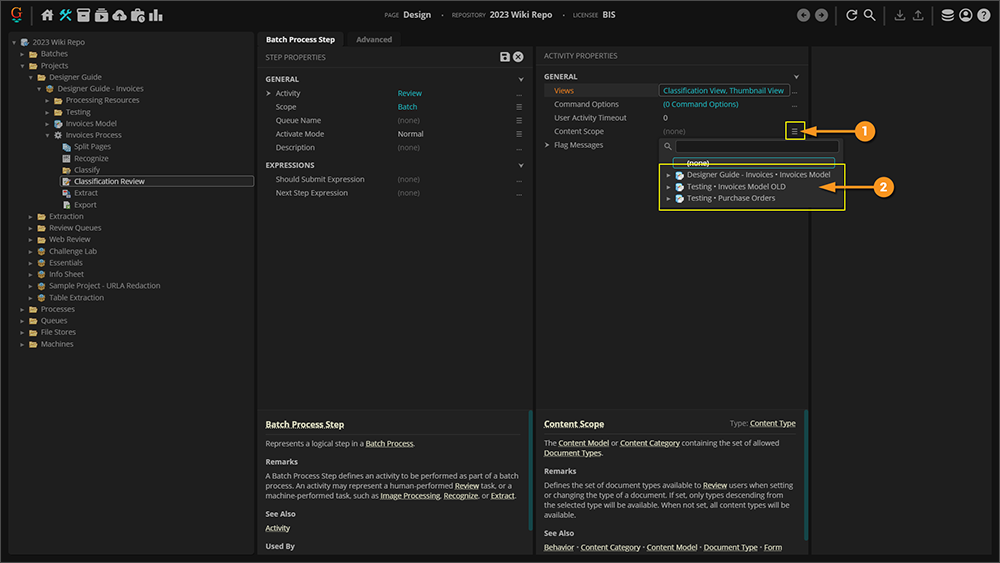Open the Design tools page icon
The width and height of the screenshot is (1000, 563).
[66, 15]
